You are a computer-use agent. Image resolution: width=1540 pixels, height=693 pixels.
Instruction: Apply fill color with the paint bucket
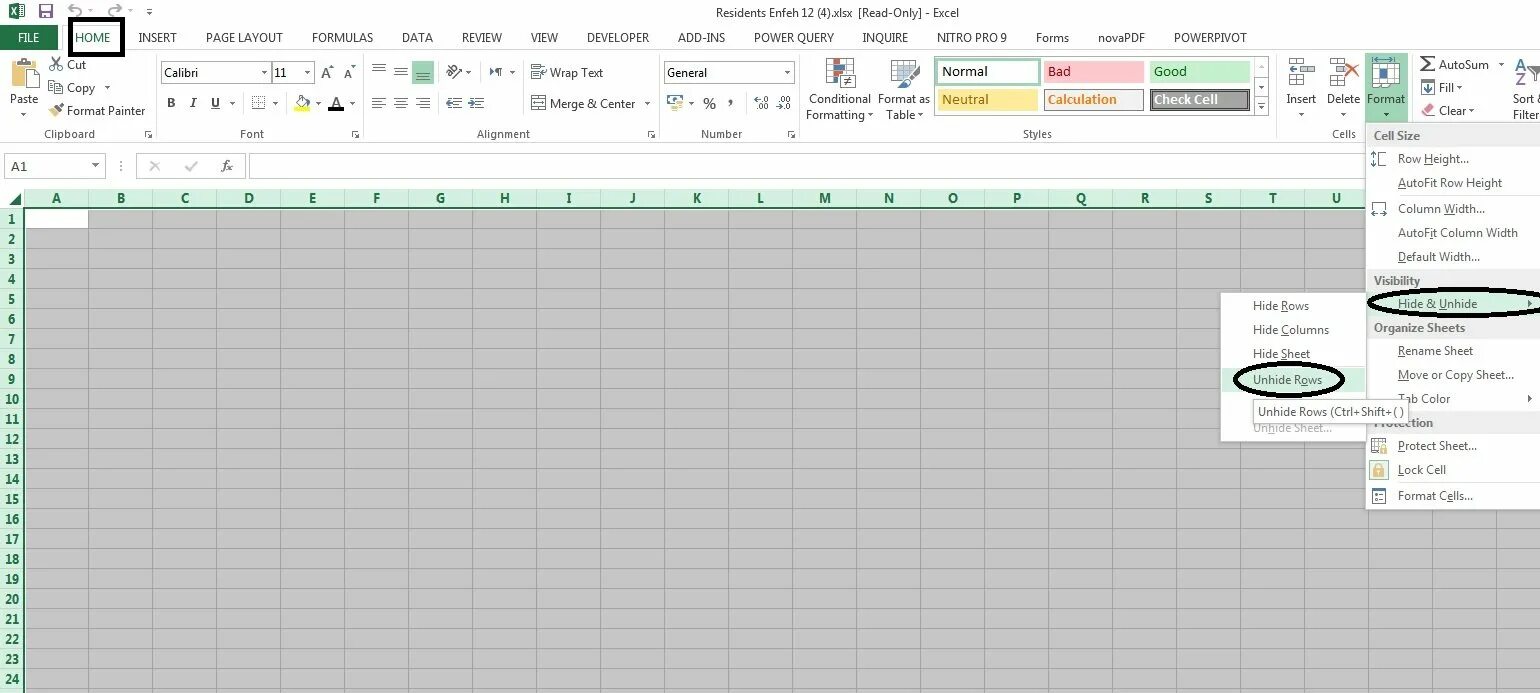(x=303, y=103)
